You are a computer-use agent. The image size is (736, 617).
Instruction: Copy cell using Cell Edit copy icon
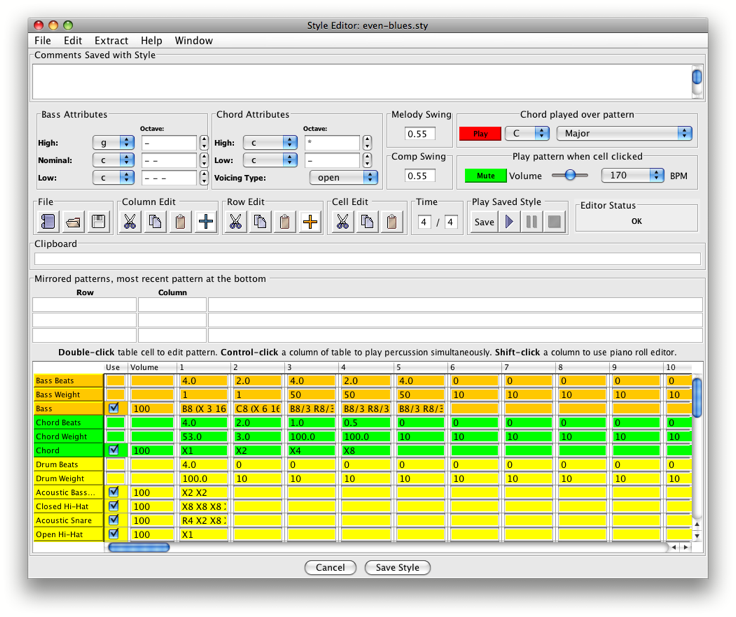coord(367,222)
